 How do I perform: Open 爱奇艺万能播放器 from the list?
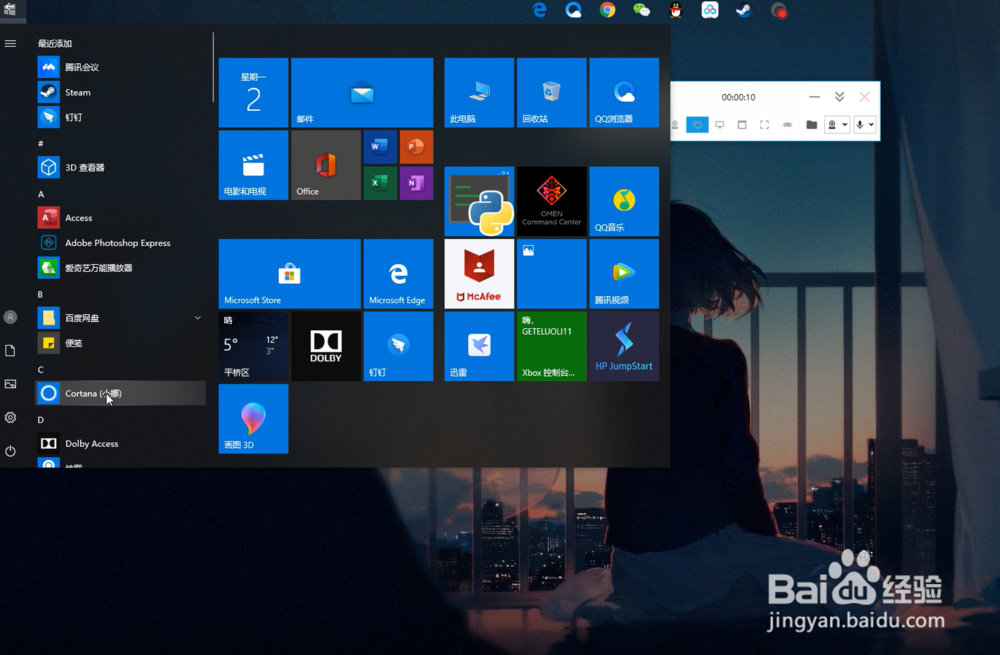(121, 268)
